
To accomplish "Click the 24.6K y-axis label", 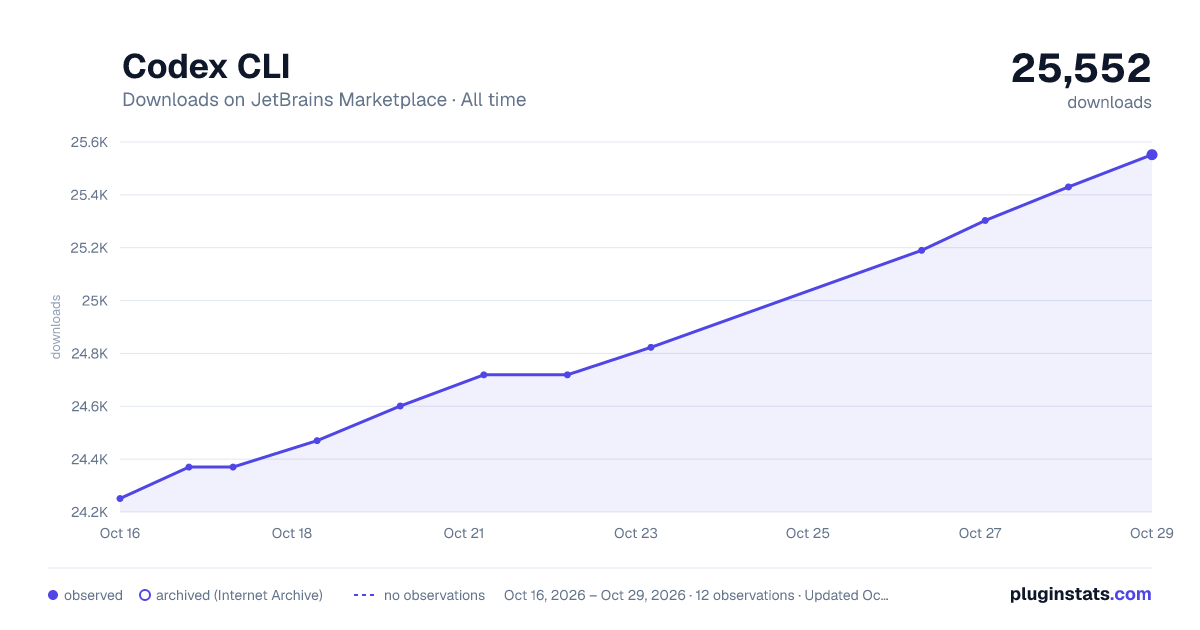I will [x=89, y=407].
